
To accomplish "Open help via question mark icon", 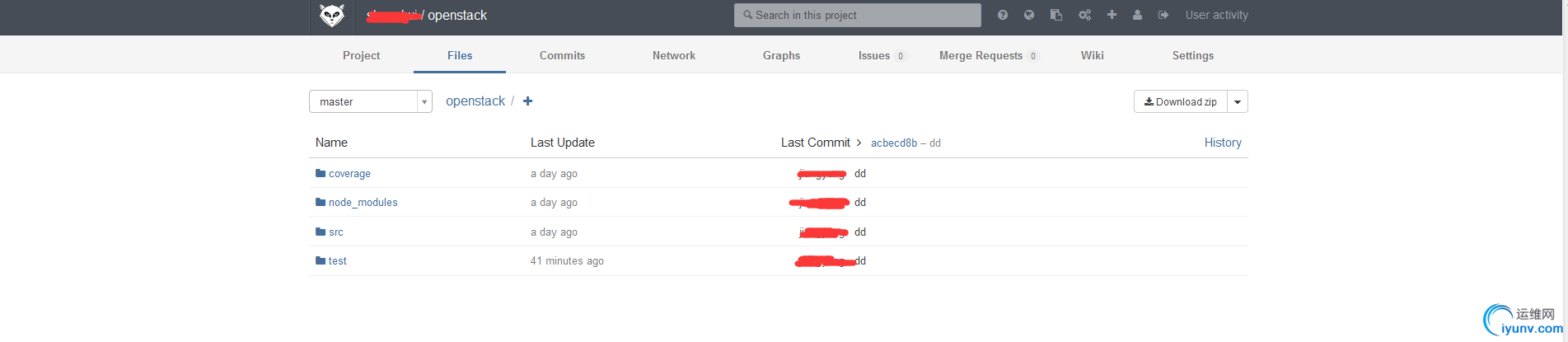I will [1002, 15].
